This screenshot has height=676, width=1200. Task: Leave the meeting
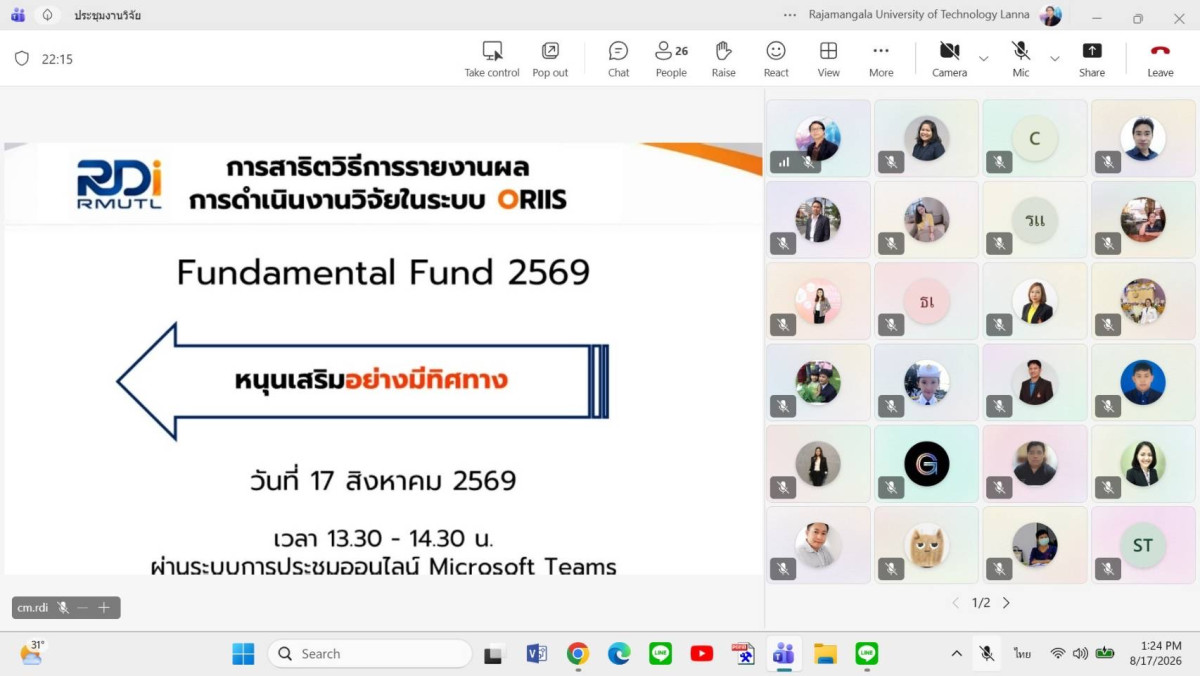tap(1160, 59)
